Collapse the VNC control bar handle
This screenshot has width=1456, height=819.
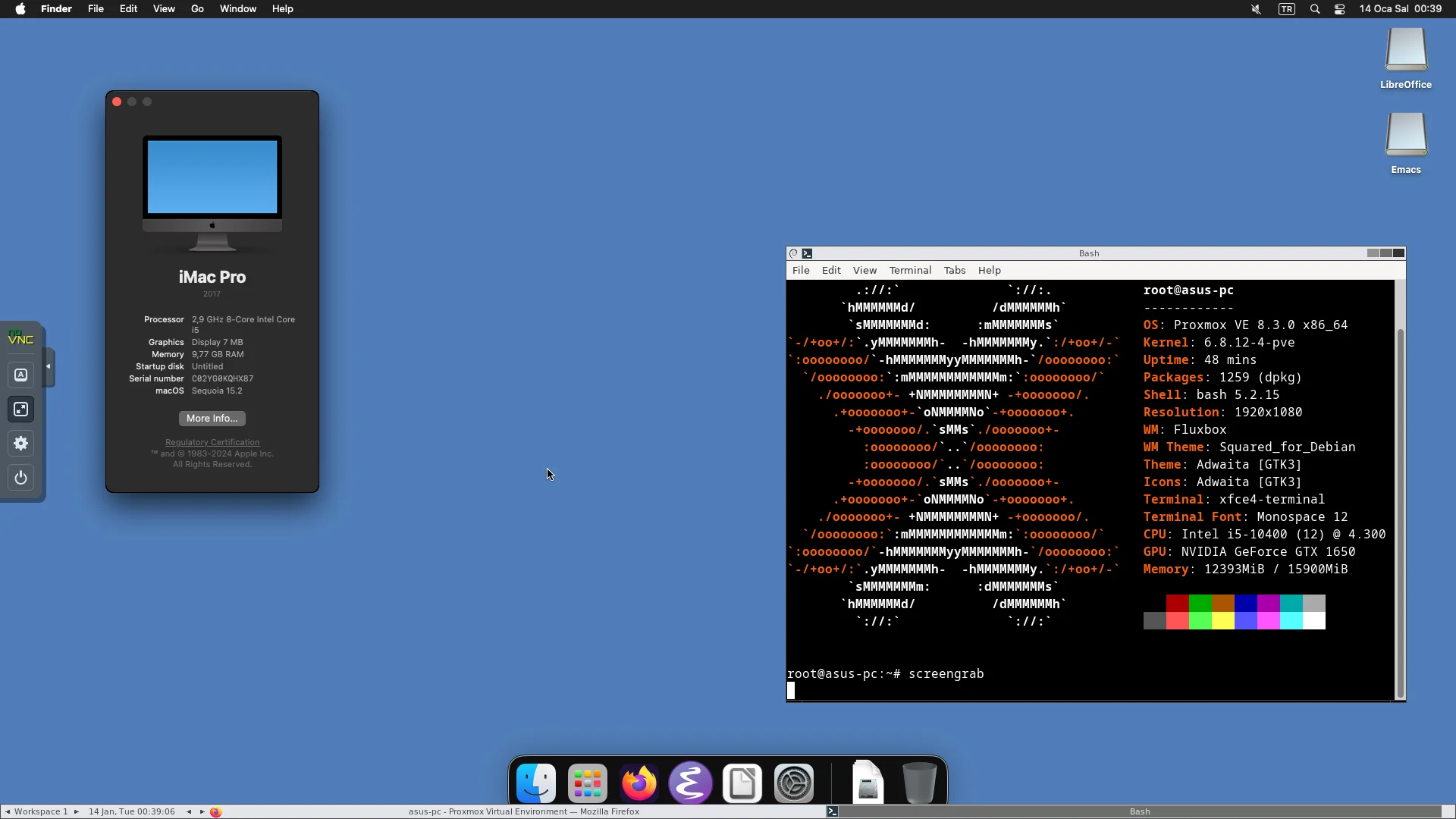(x=49, y=367)
